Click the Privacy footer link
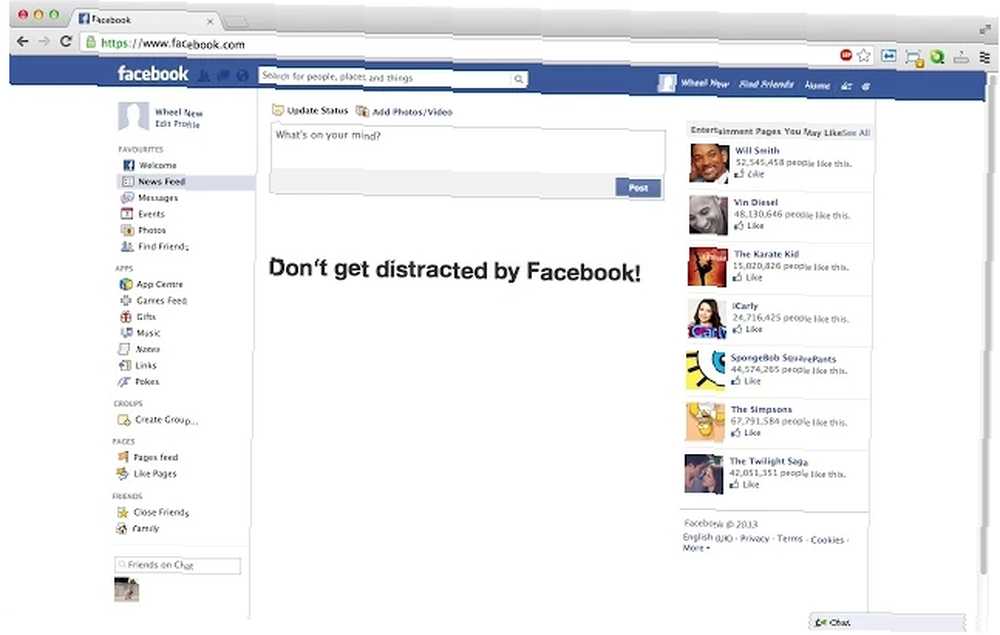 [754, 539]
